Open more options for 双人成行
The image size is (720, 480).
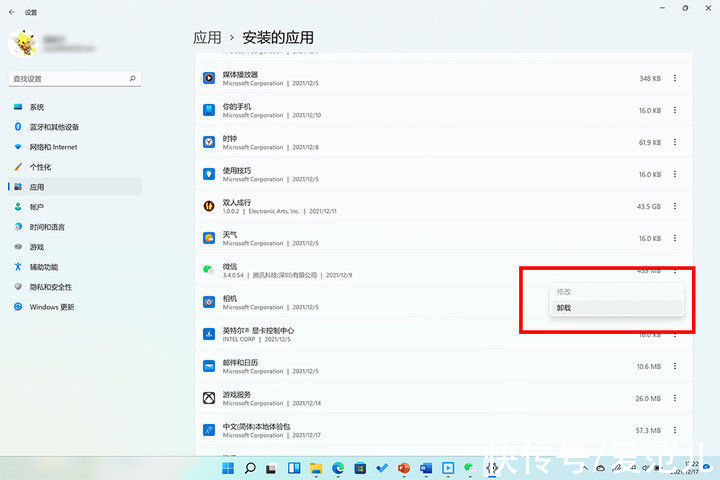click(675, 206)
